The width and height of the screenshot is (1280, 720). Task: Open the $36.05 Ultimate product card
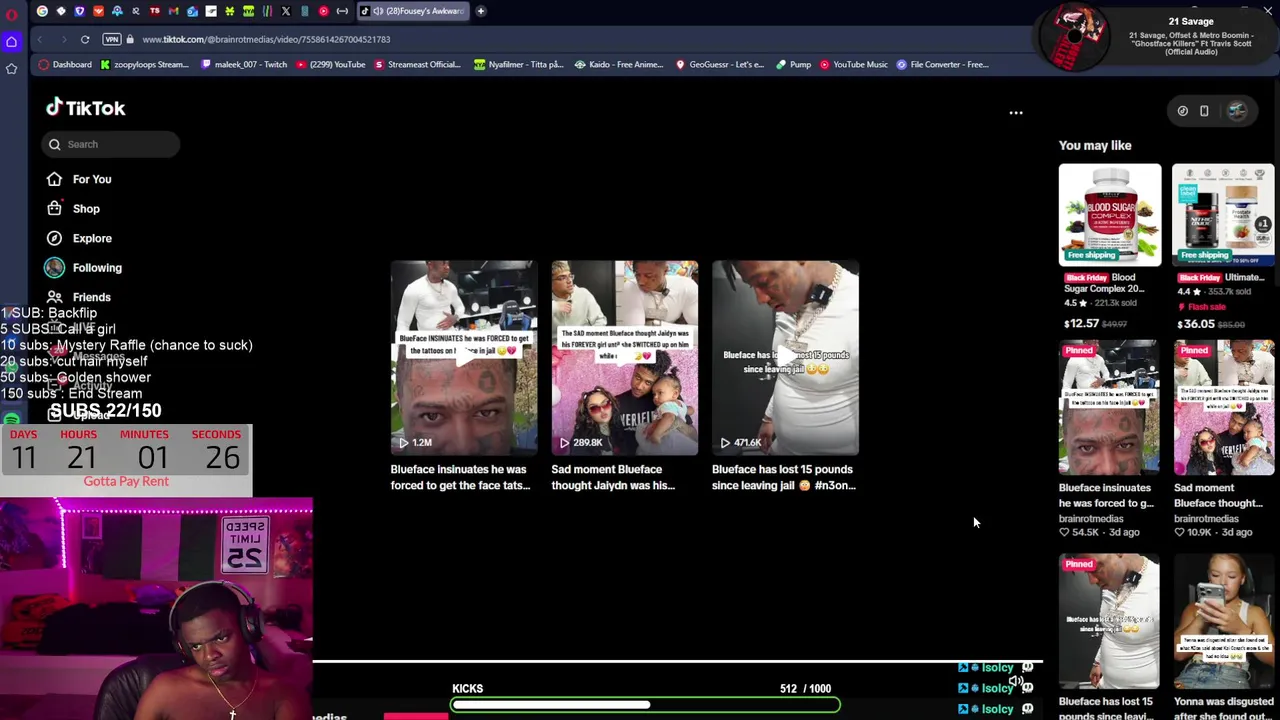[x=1223, y=247]
